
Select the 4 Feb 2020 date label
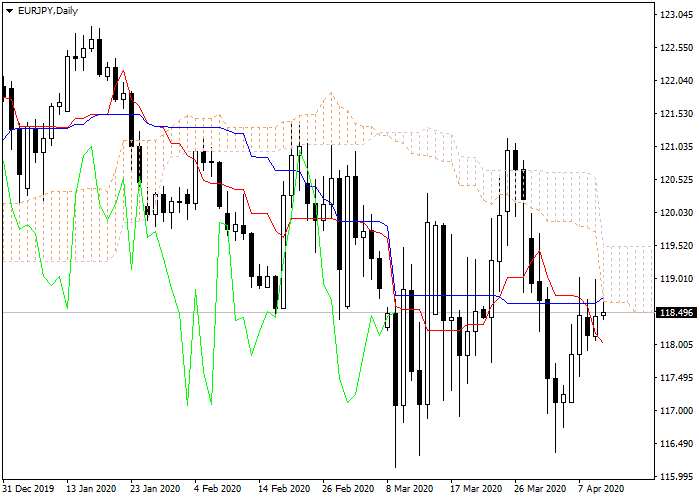(x=217, y=489)
